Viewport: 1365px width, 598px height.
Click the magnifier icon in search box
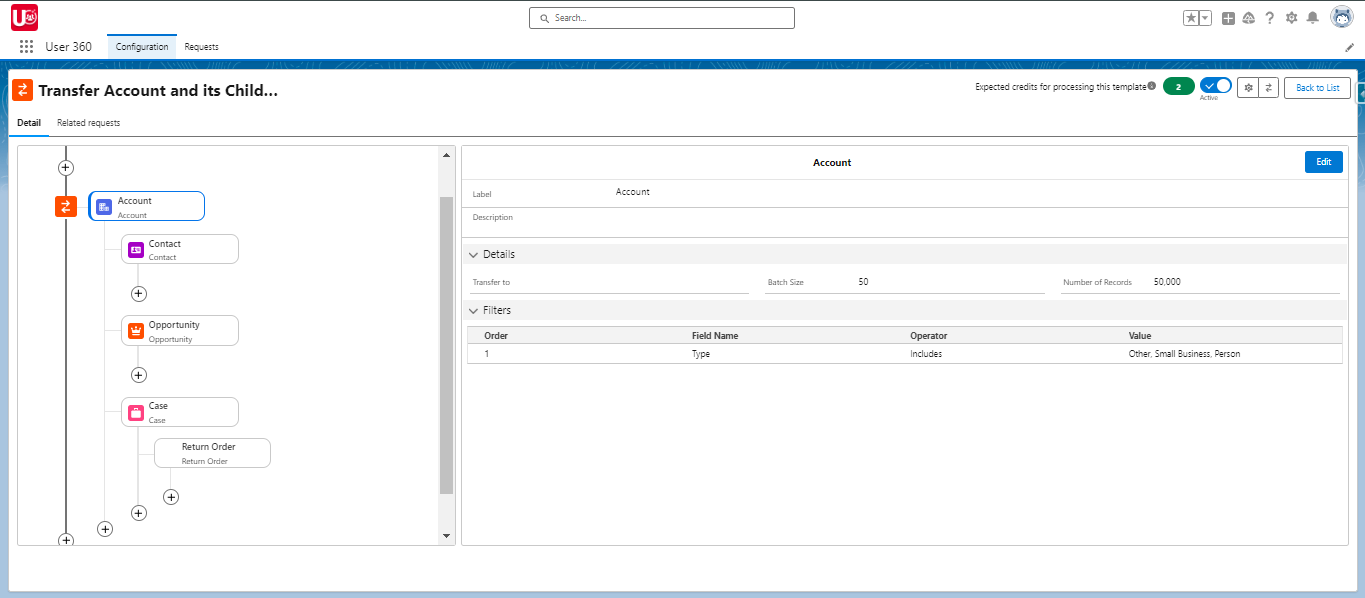point(545,18)
